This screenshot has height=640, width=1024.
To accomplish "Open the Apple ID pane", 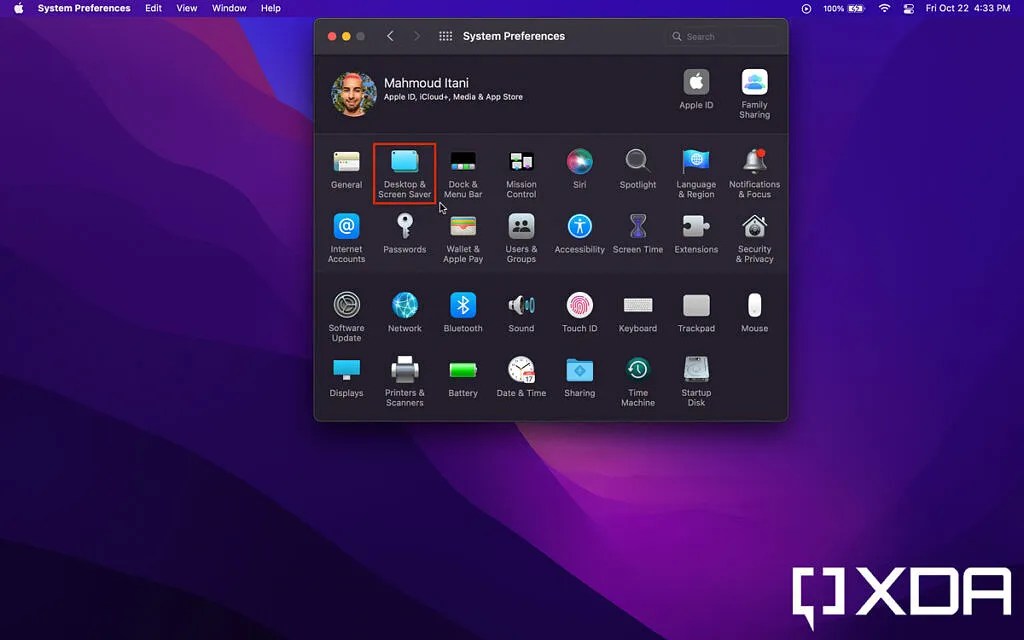I will click(x=695, y=90).
